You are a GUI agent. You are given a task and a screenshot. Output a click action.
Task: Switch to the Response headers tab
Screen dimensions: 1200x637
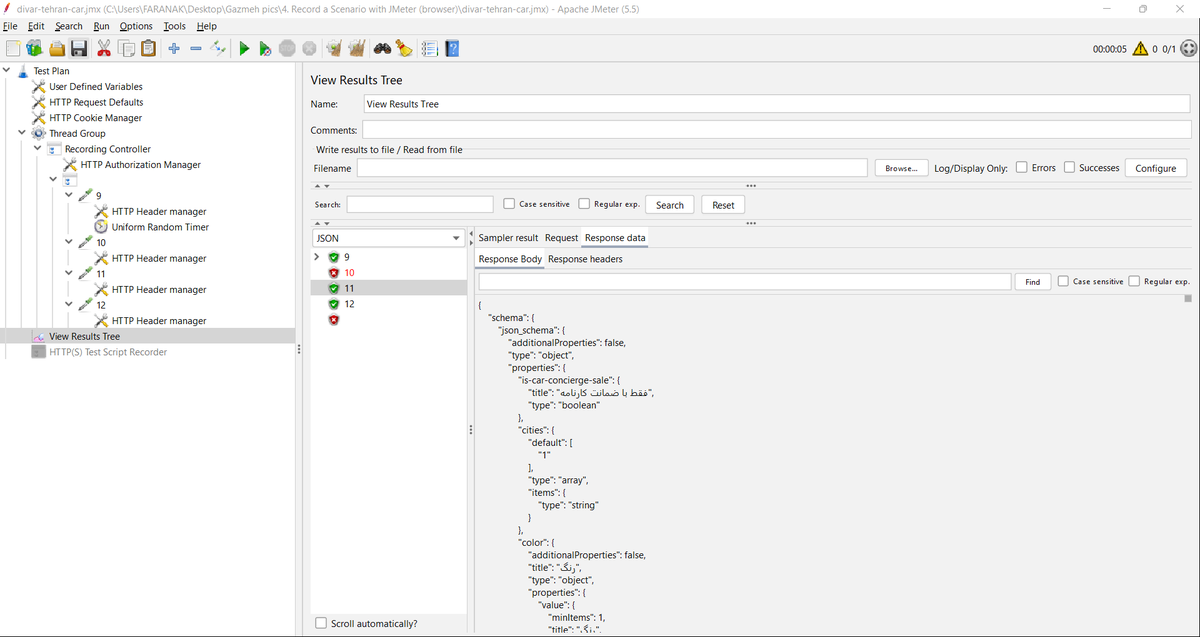tap(585, 259)
